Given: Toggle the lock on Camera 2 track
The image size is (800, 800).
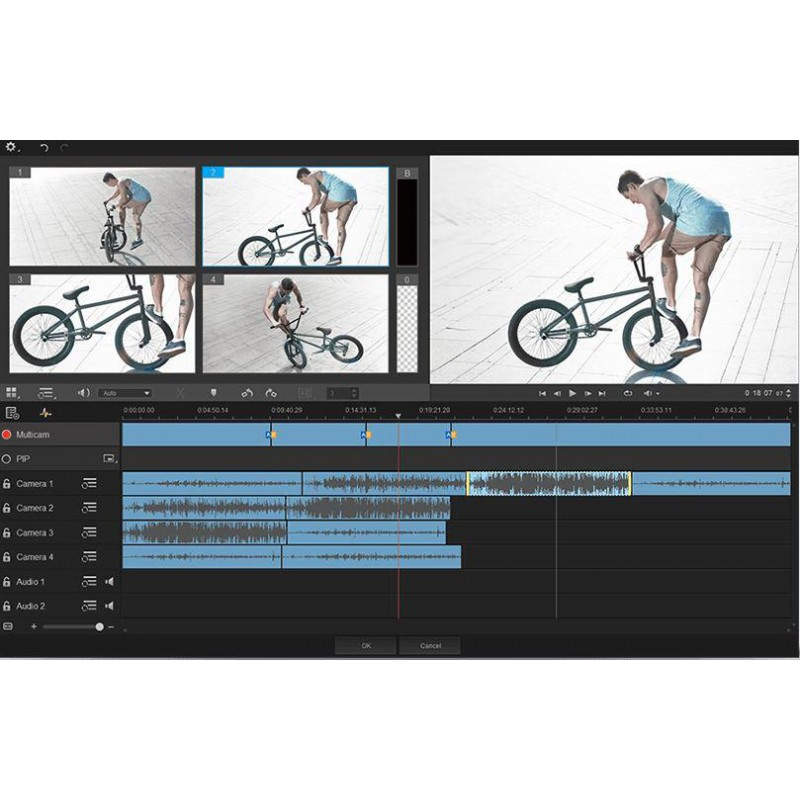Looking at the screenshot, I should coord(7,508).
